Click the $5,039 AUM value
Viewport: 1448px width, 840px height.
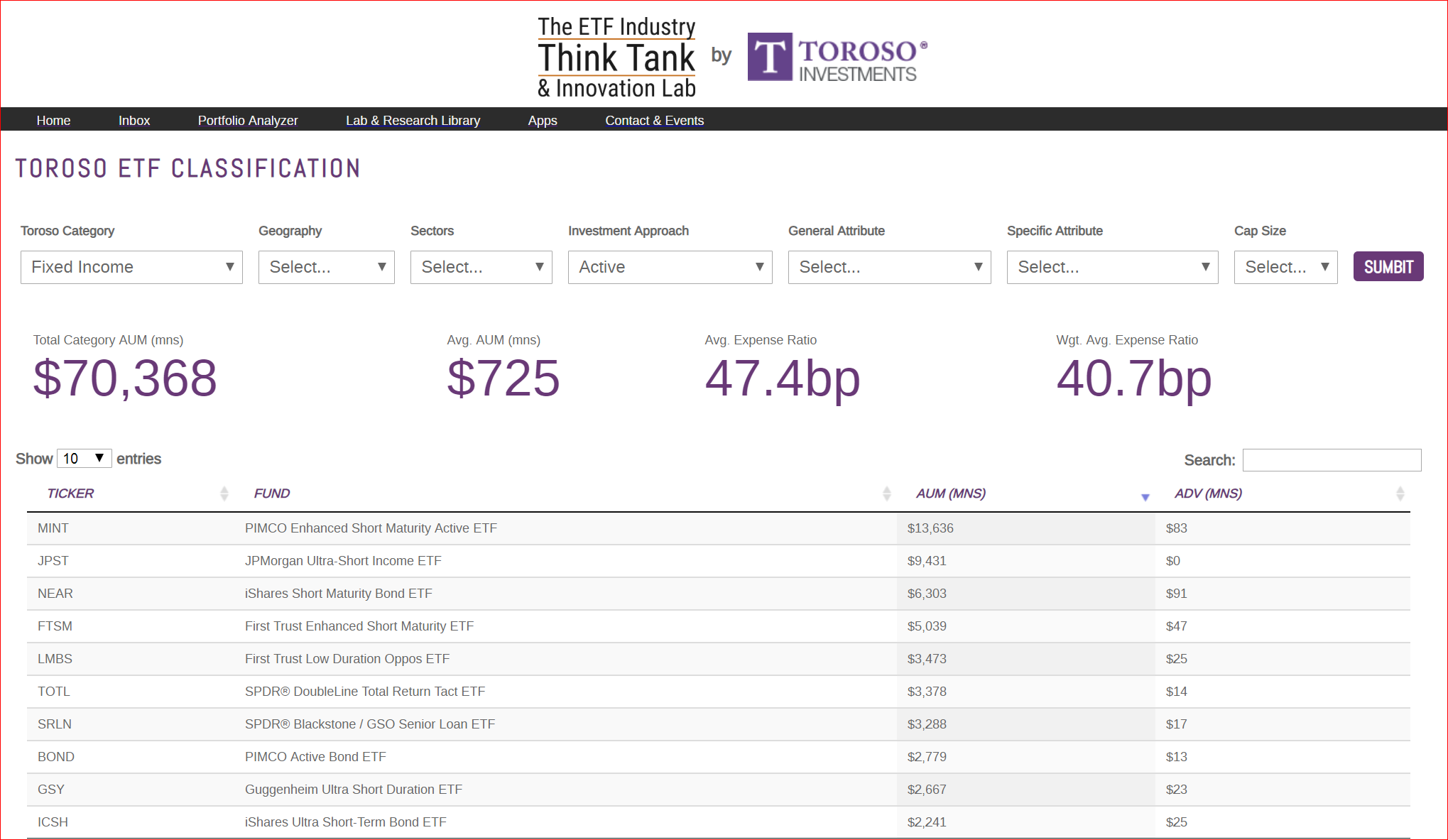(927, 626)
